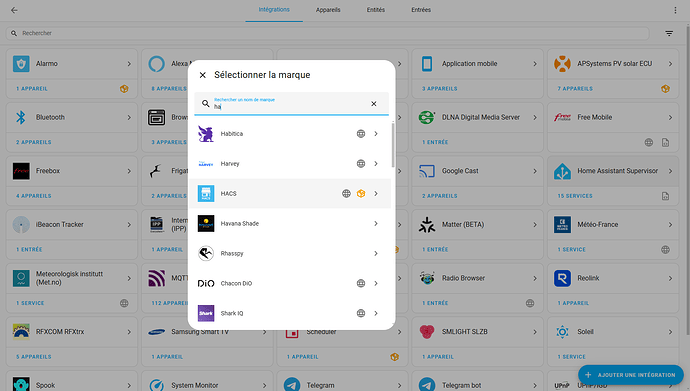
Task: Switch to the Appareils tab
Action: point(328,10)
